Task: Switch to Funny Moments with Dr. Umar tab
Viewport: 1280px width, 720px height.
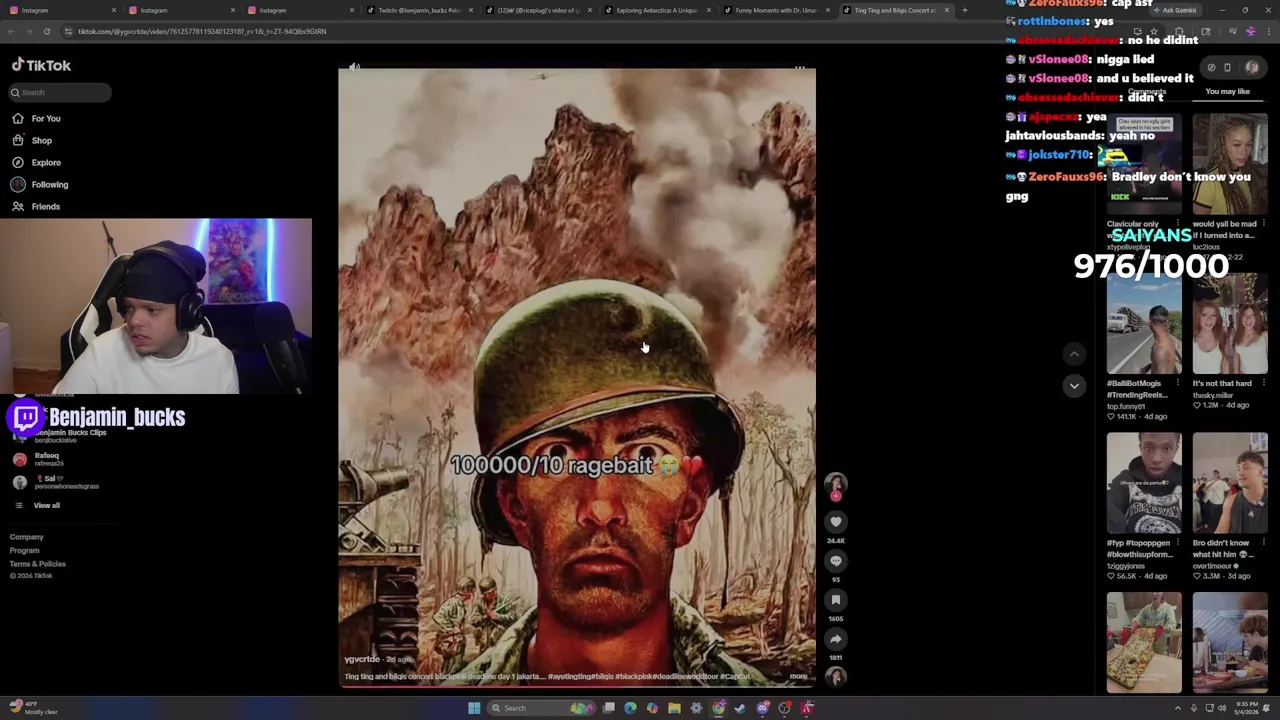Action: (775, 10)
